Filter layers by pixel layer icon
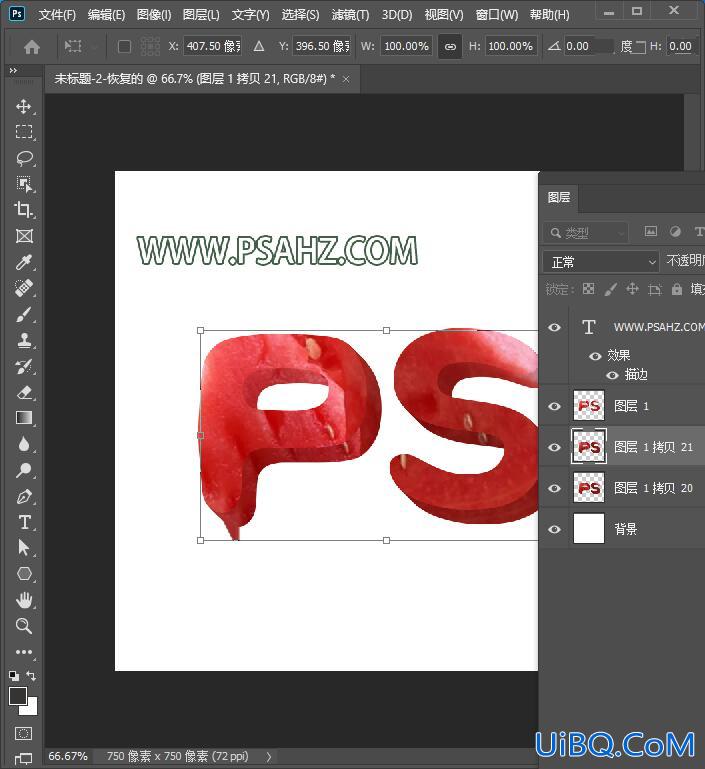 [651, 231]
